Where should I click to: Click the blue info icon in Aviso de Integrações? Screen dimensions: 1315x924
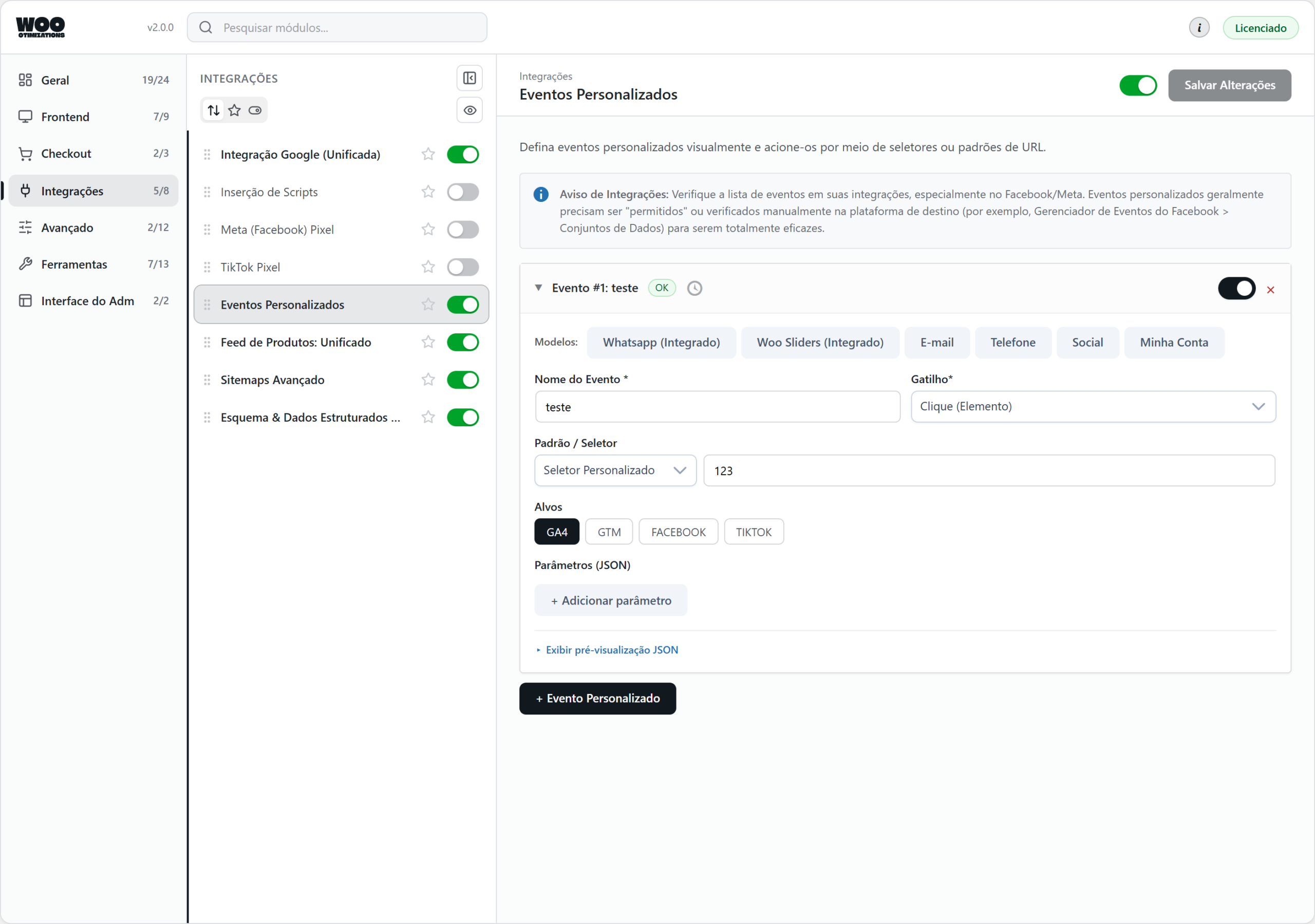541,195
